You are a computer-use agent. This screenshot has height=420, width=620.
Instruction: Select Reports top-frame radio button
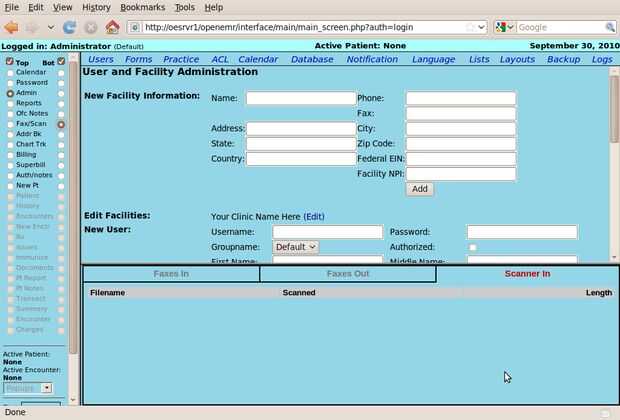pyautogui.click(x=10, y=104)
